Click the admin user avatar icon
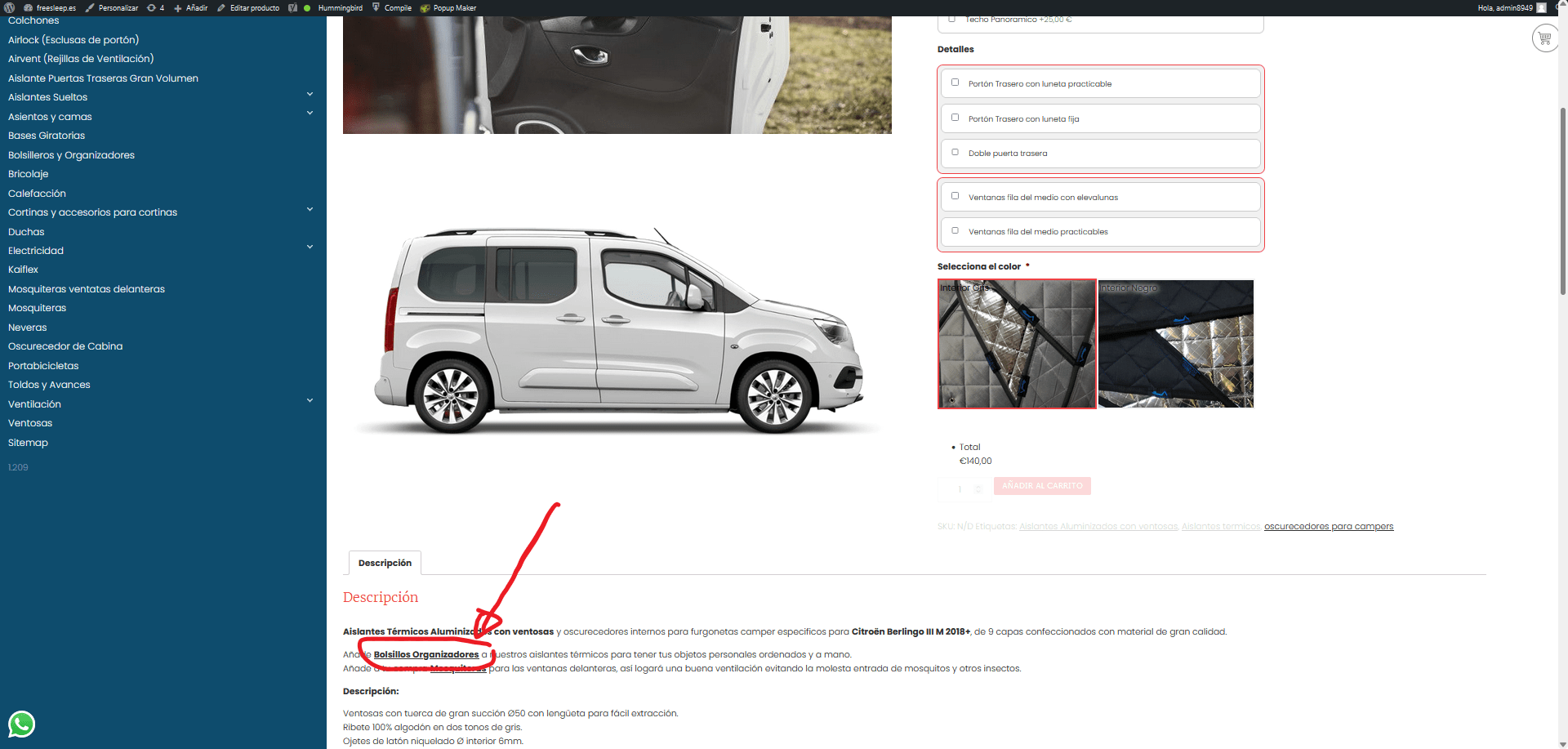This screenshot has height=749, width=1568. [x=1541, y=7]
